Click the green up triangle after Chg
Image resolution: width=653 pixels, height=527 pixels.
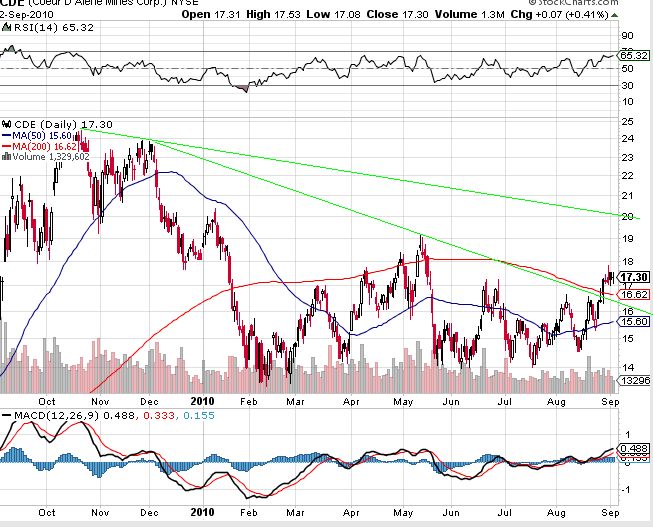coord(614,15)
